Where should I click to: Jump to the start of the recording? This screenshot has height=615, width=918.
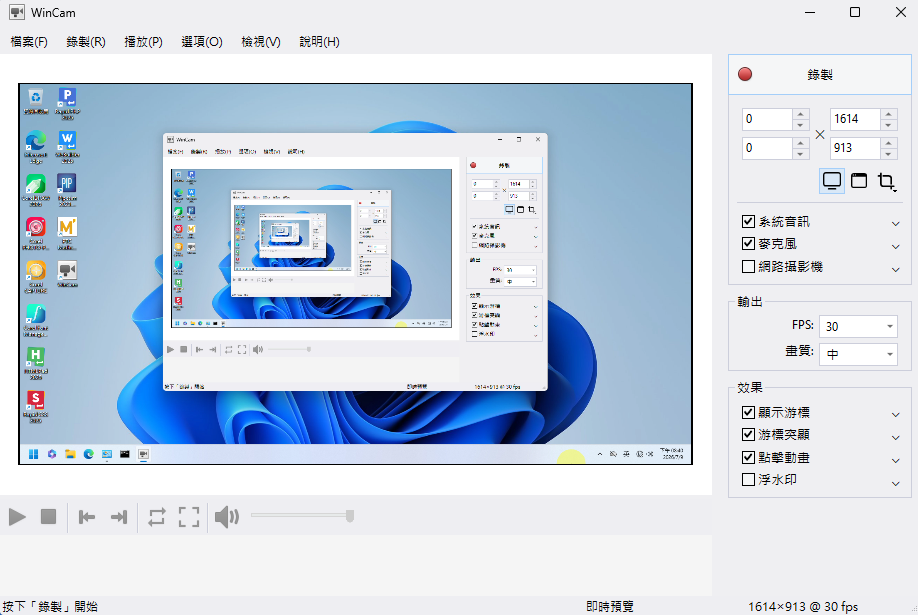(x=87, y=517)
